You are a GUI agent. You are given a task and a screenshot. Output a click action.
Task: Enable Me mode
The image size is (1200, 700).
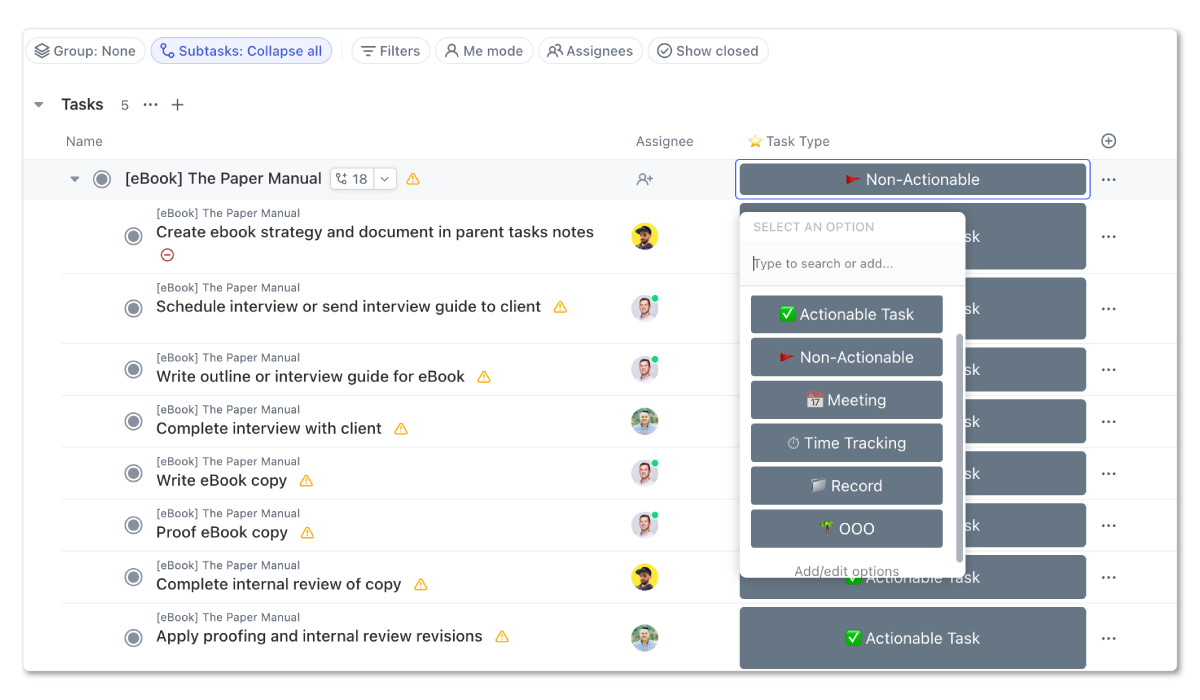(484, 50)
